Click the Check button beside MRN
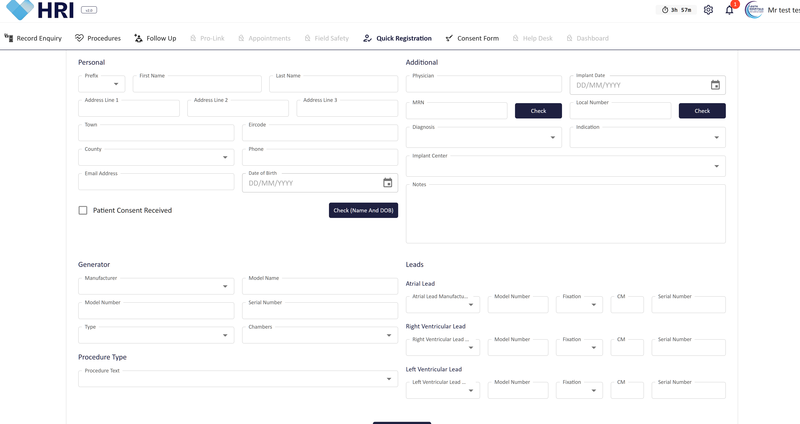Screen dimensions: 800x424 tap(538, 111)
